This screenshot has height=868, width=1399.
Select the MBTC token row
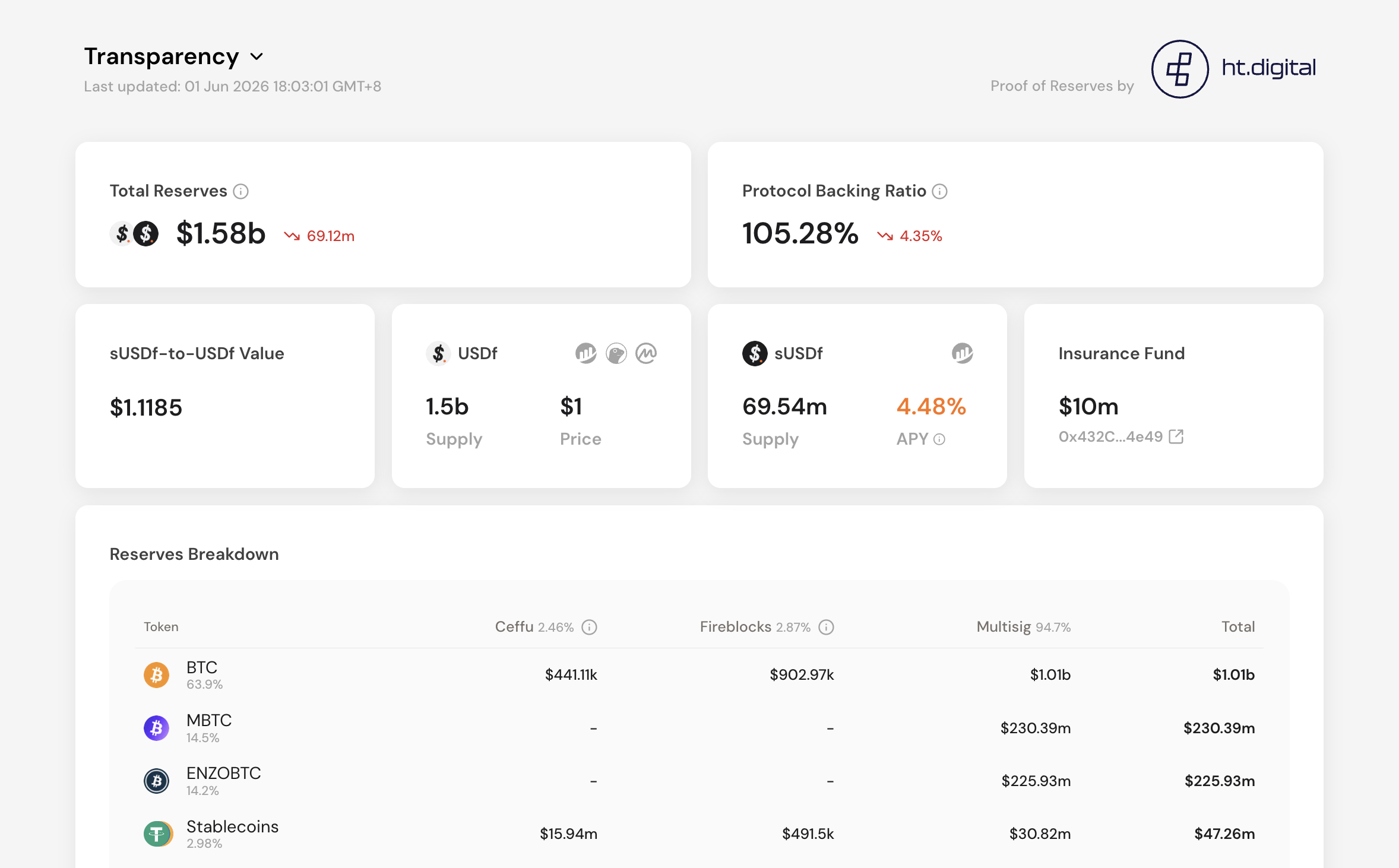coord(699,728)
